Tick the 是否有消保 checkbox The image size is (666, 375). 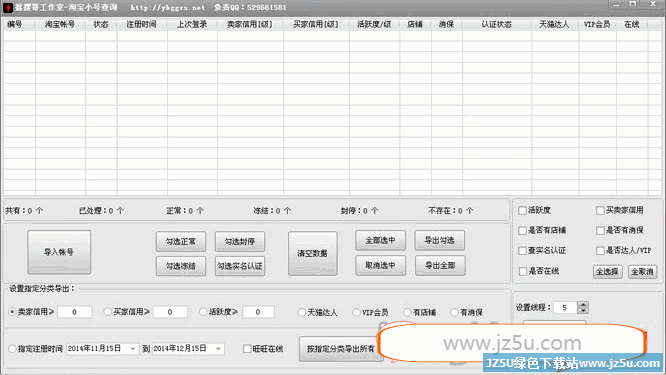coord(600,231)
